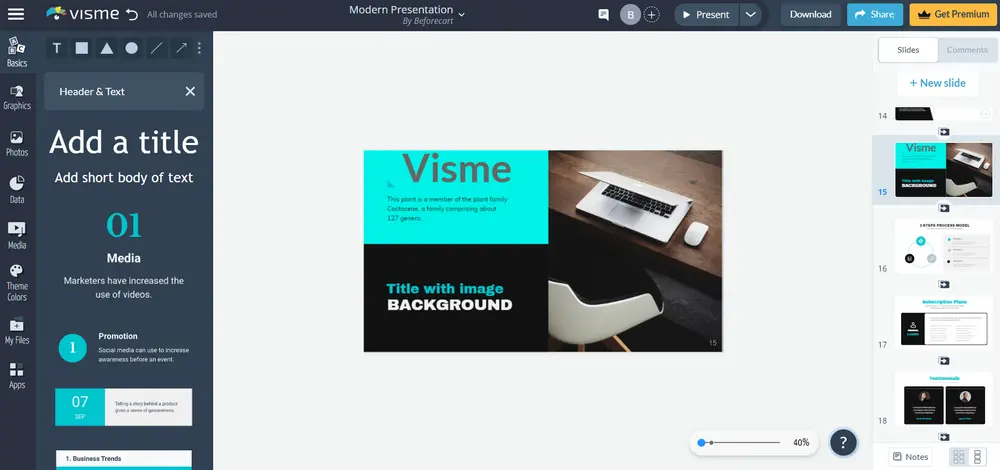This screenshot has width=1000, height=470.
Task: Open more shape options (three dots)
Action: pos(199,48)
